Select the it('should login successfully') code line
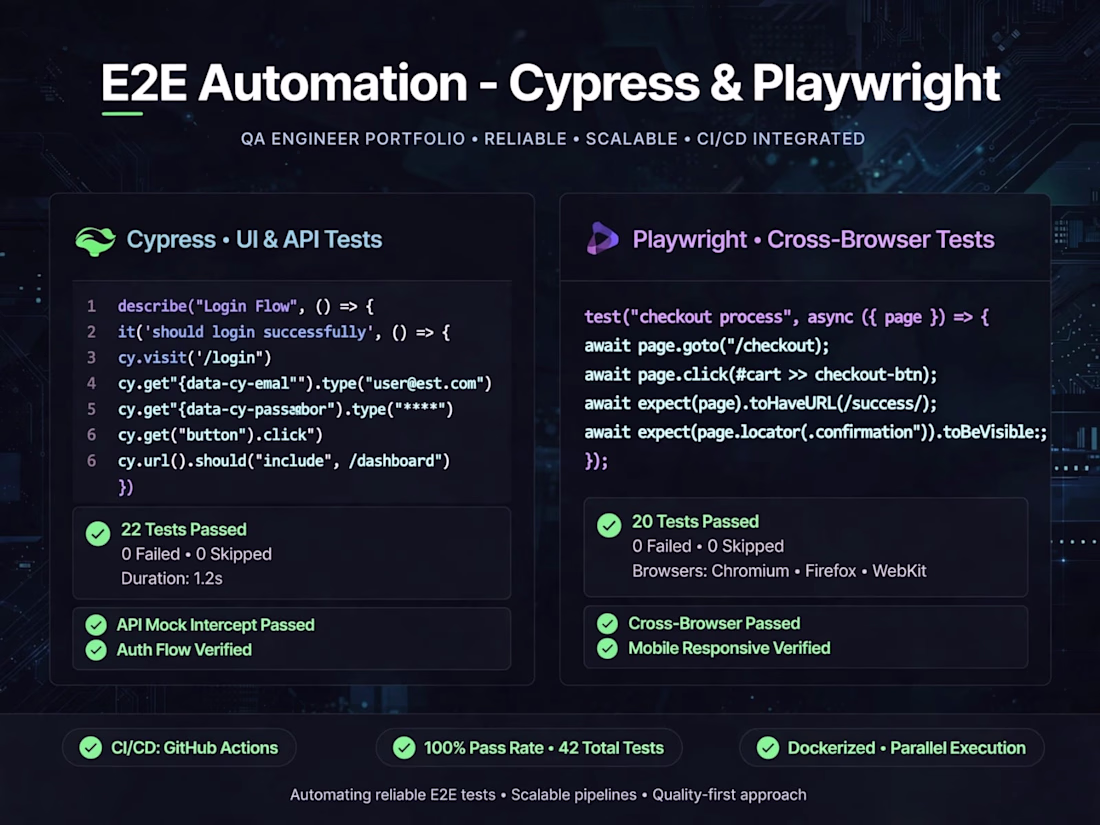The image size is (1100, 825). pyautogui.click(x=283, y=332)
